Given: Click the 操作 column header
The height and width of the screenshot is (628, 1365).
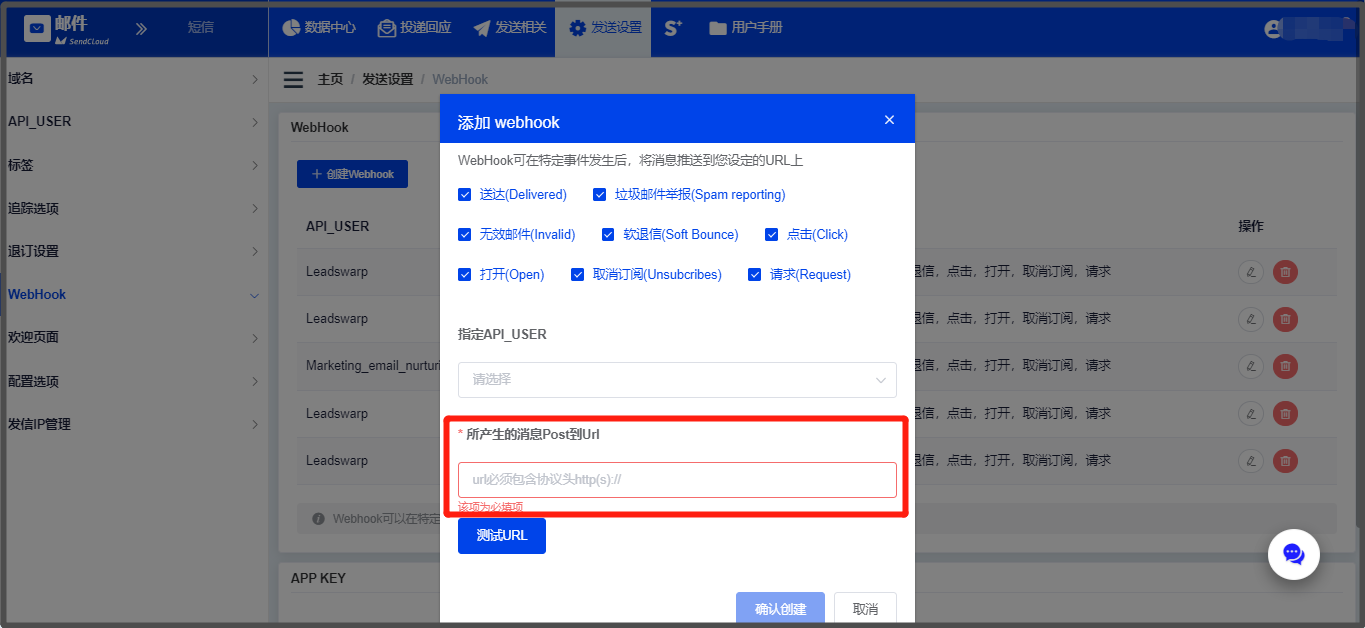Looking at the screenshot, I should pos(1251,226).
